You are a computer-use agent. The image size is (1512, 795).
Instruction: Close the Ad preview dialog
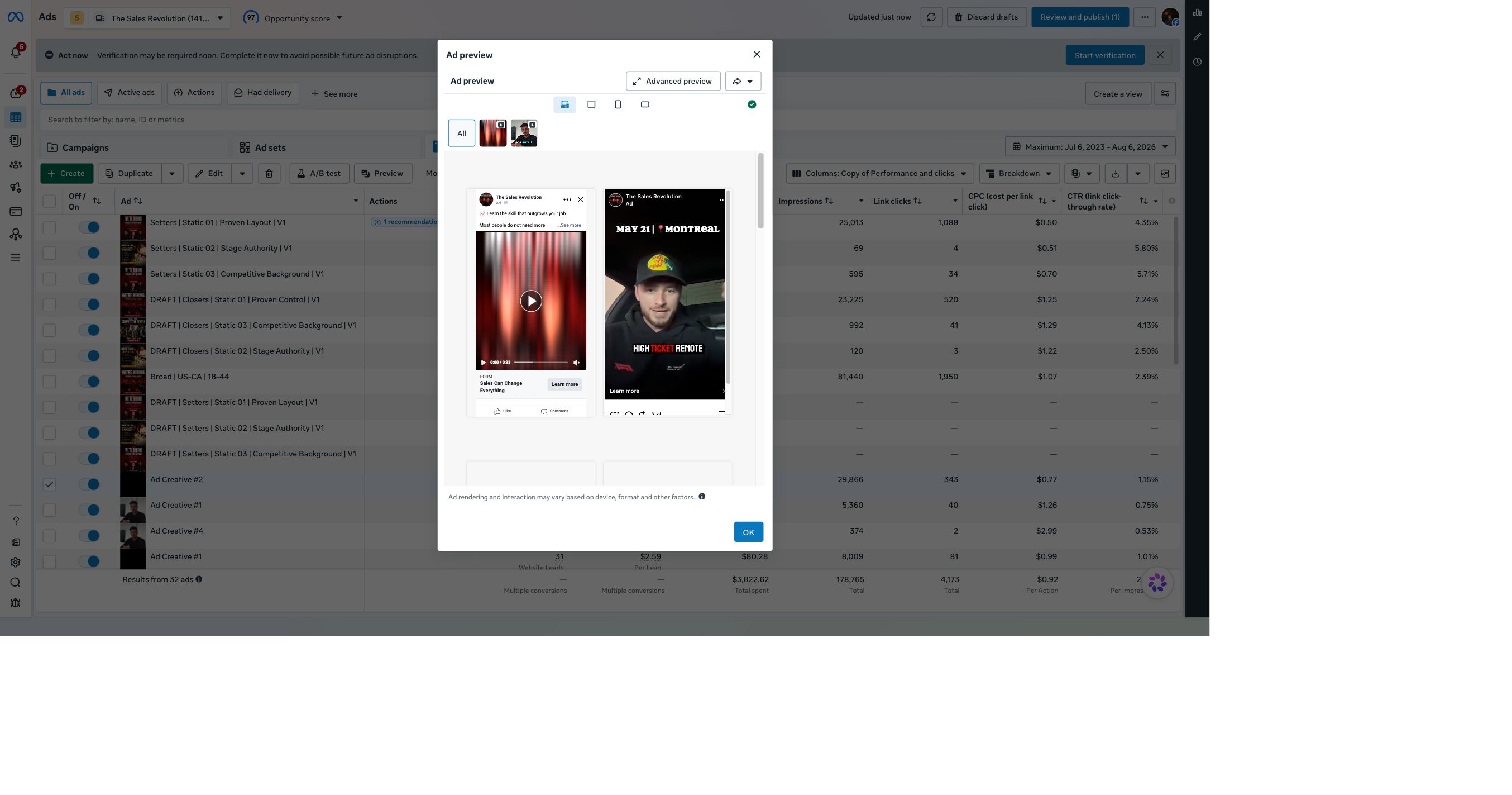[757, 54]
